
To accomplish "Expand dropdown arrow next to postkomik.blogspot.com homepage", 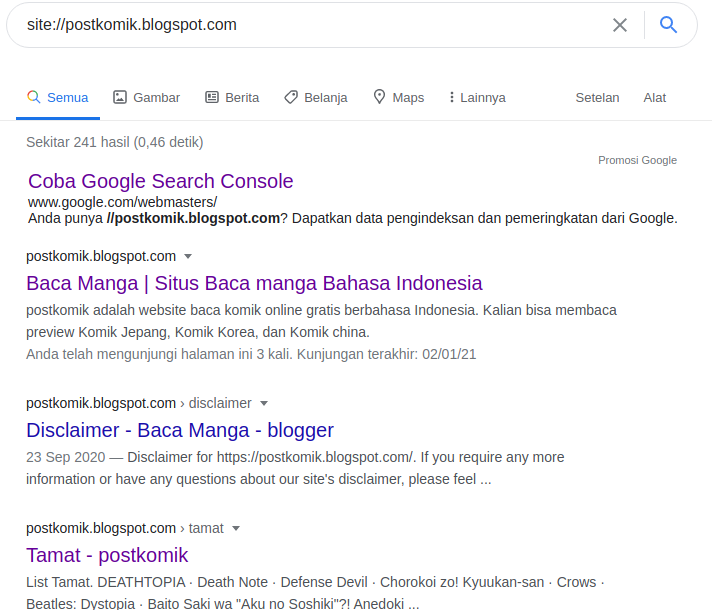I will tap(188, 257).
